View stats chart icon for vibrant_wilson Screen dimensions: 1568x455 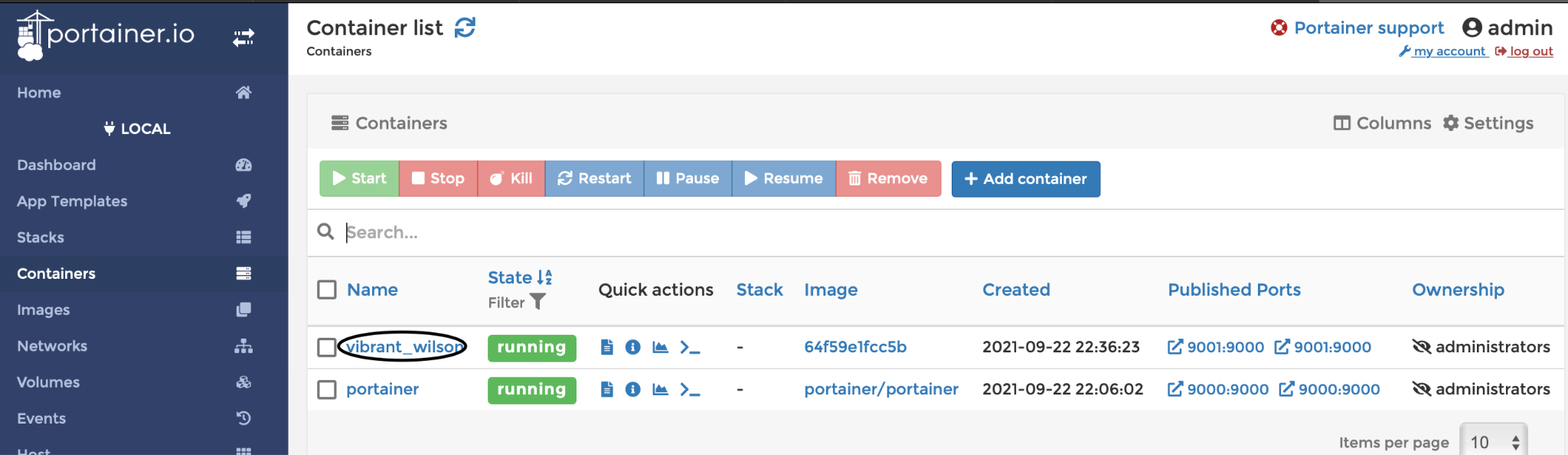(x=660, y=347)
